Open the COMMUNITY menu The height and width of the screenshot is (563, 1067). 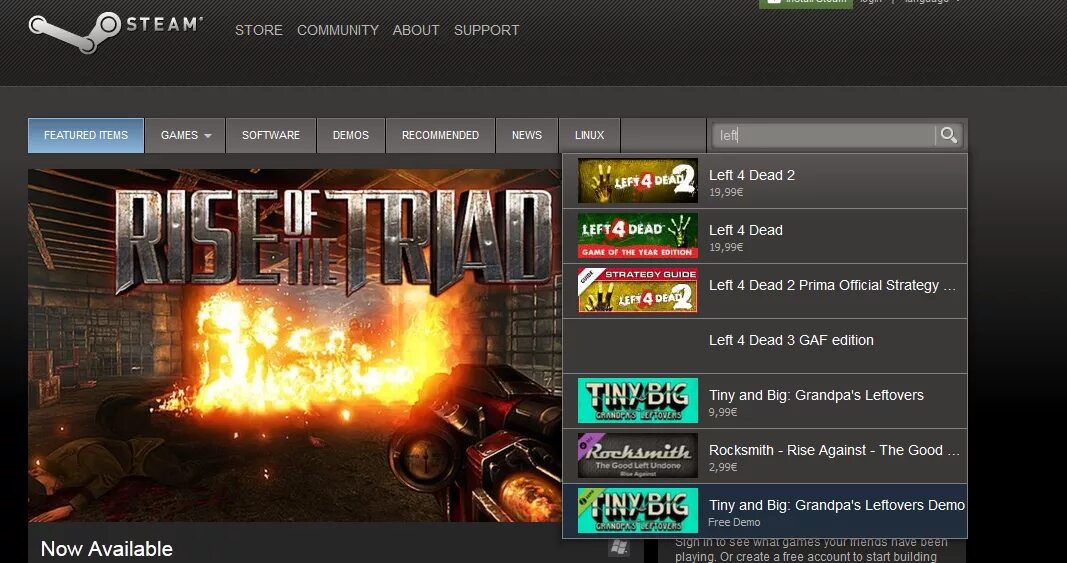pyautogui.click(x=338, y=30)
